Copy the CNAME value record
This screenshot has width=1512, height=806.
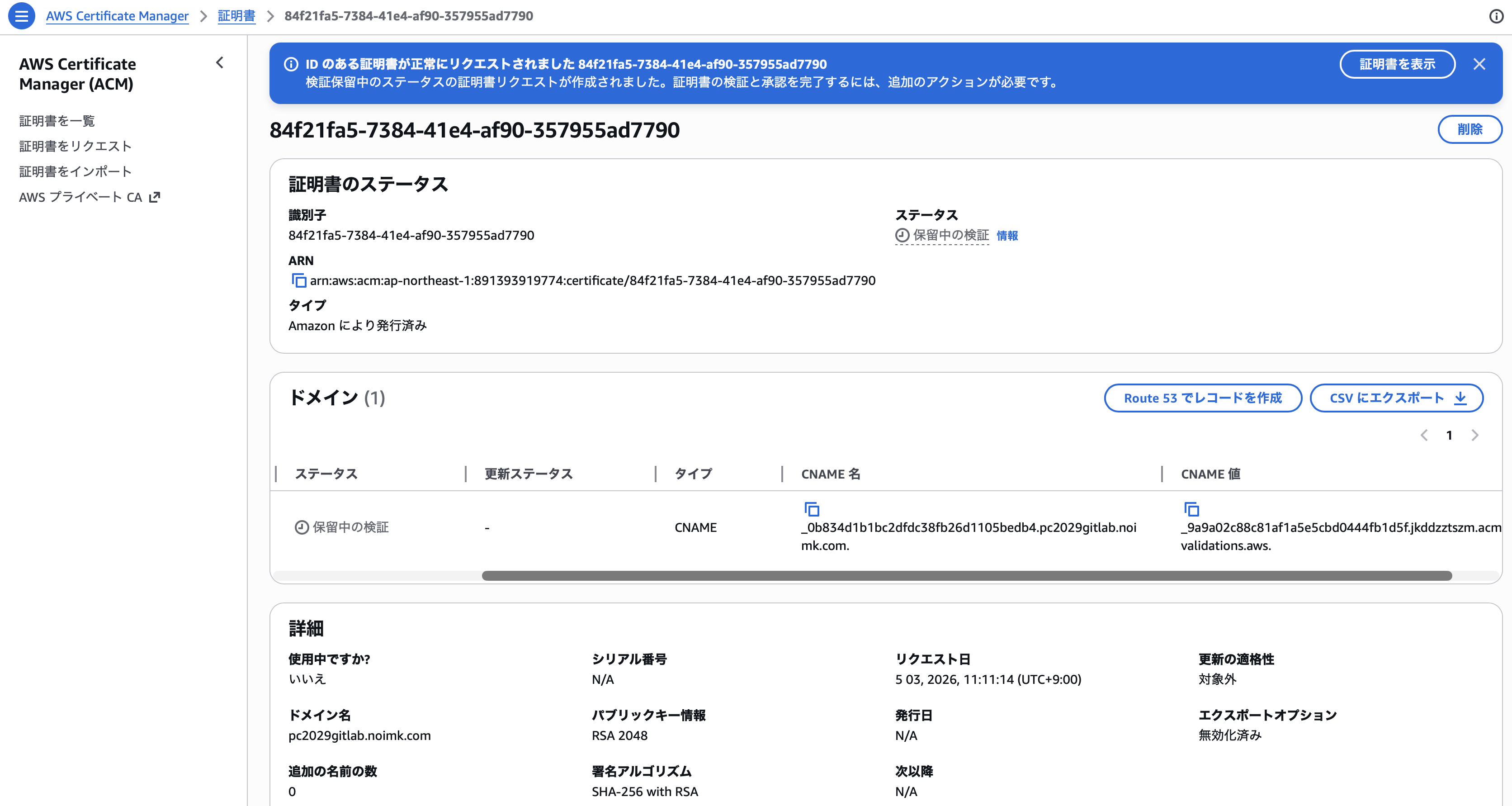point(1191,509)
